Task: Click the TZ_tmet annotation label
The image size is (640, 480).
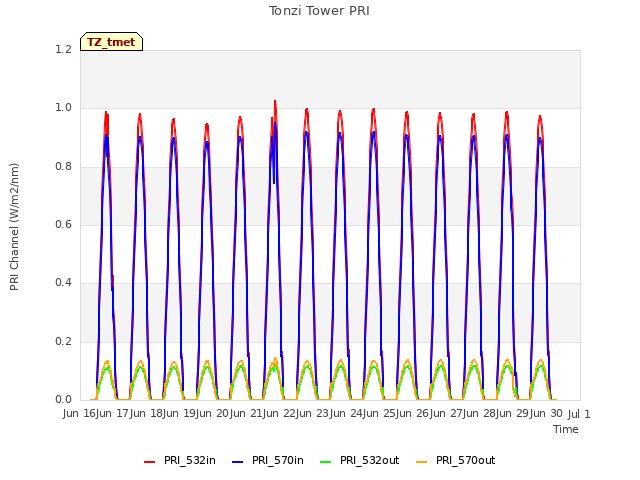Action: [111, 42]
